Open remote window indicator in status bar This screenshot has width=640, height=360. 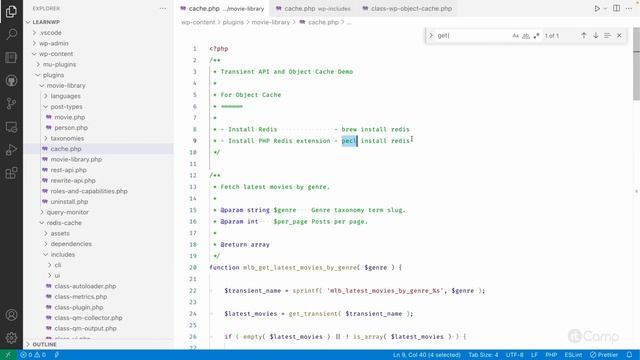click(x=8, y=355)
